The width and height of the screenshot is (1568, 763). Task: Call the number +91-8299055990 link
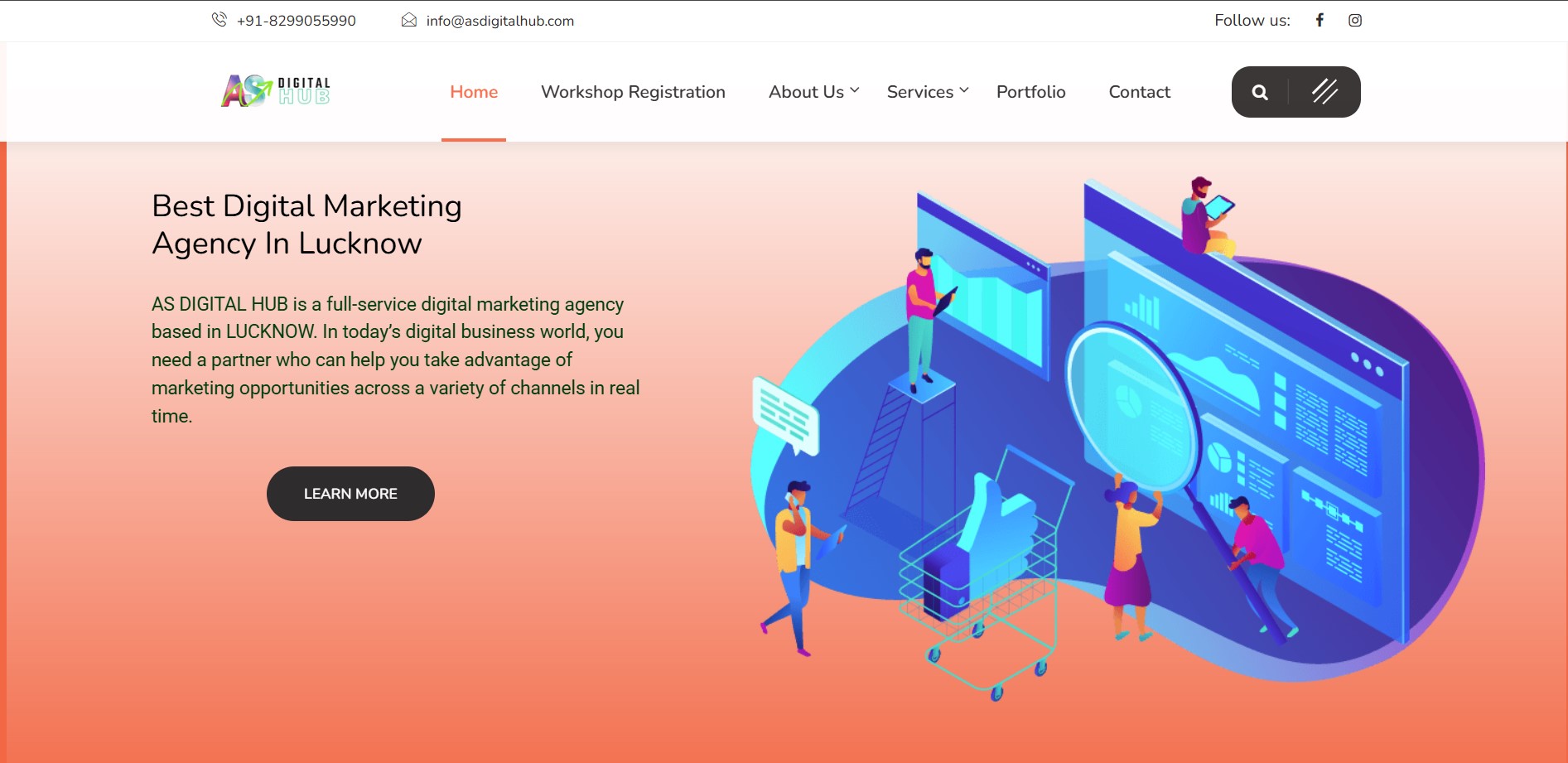coord(296,21)
